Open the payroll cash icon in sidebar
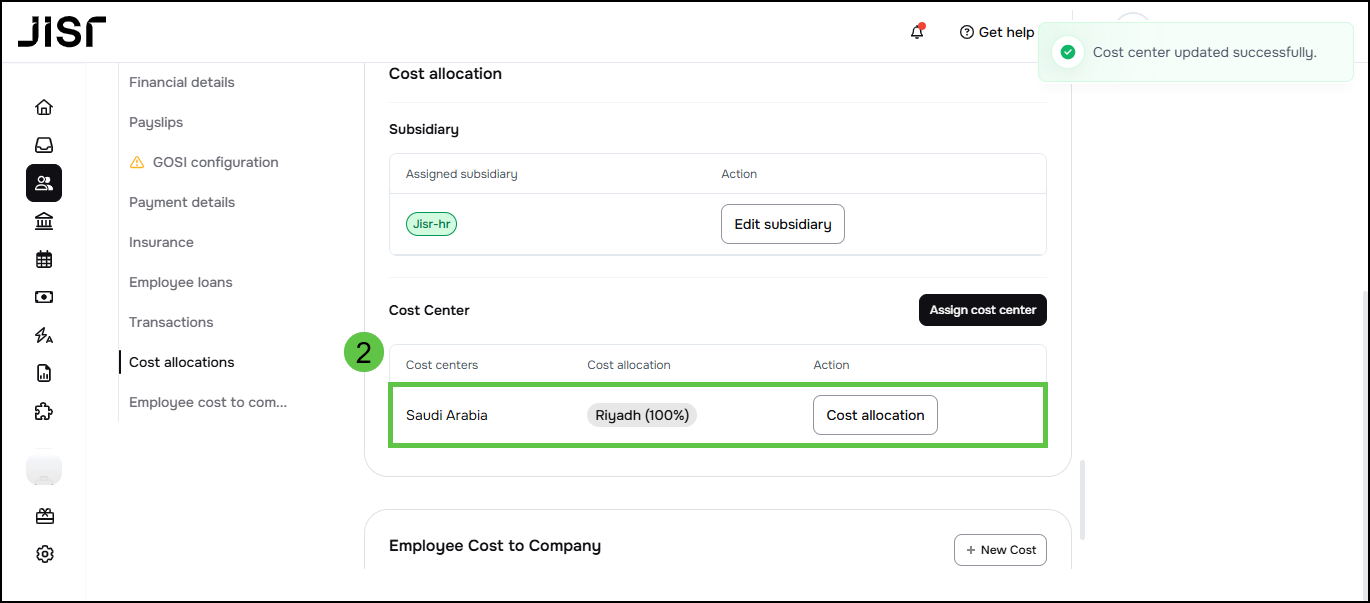The image size is (1370, 603). [x=44, y=297]
